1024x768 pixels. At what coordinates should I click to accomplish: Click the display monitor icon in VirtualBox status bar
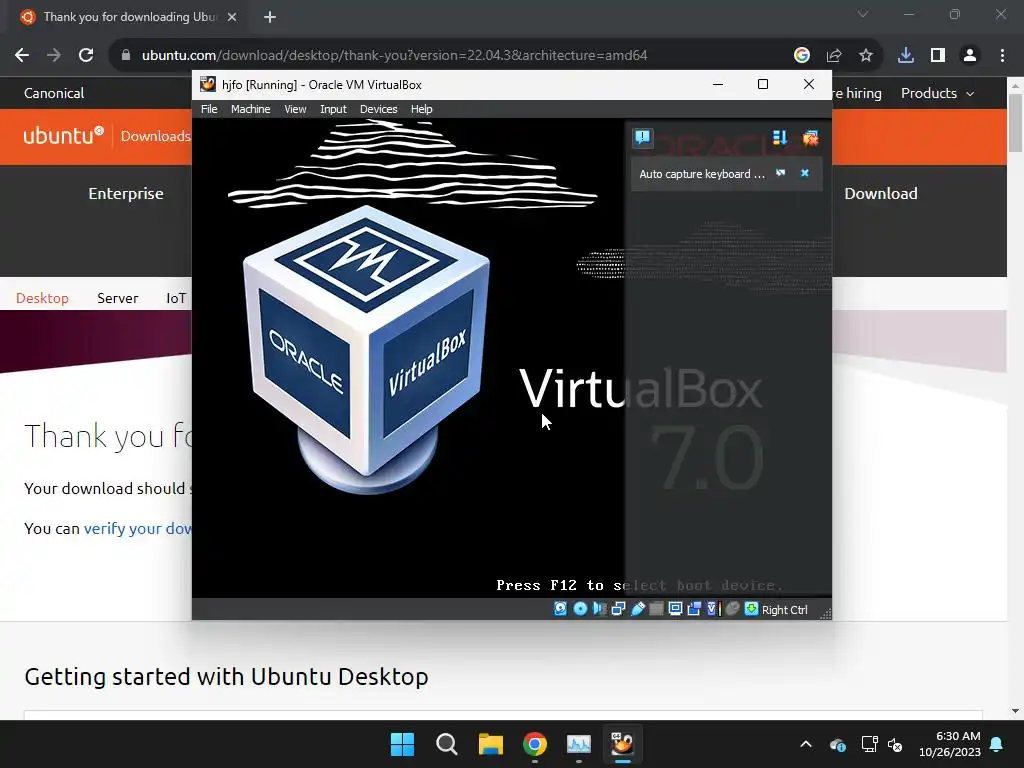tap(675, 609)
